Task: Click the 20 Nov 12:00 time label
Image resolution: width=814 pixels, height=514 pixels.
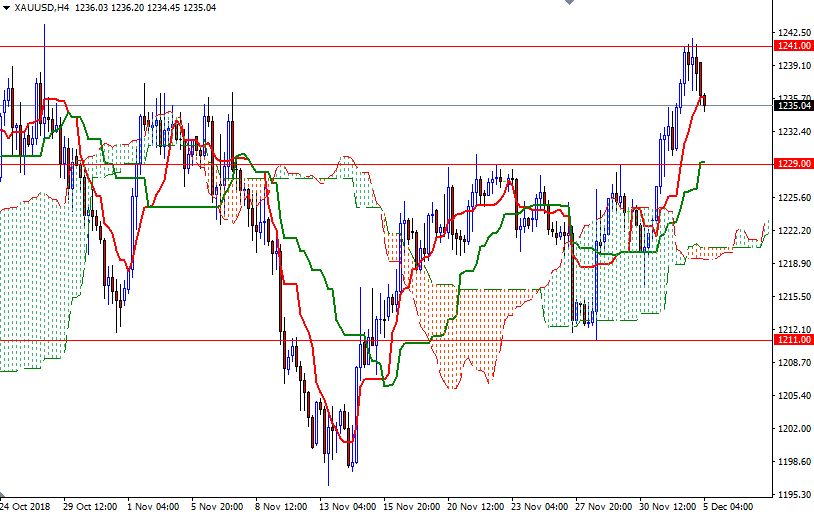Action: click(x=477, y=507)
